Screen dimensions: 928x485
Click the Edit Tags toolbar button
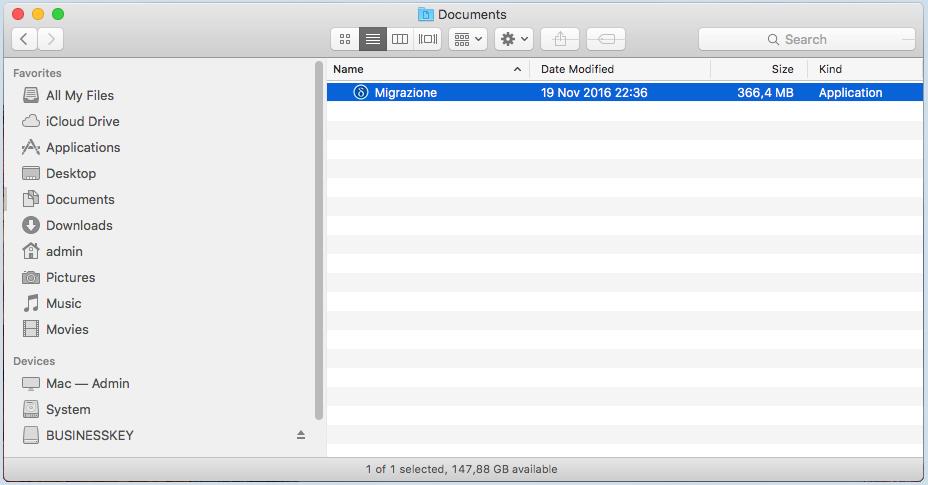[x=606, y=39]
